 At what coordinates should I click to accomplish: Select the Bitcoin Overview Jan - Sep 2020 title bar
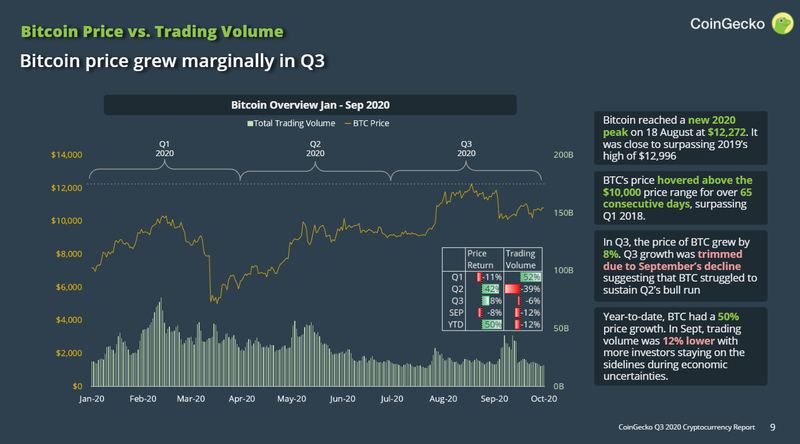(310, 105)
